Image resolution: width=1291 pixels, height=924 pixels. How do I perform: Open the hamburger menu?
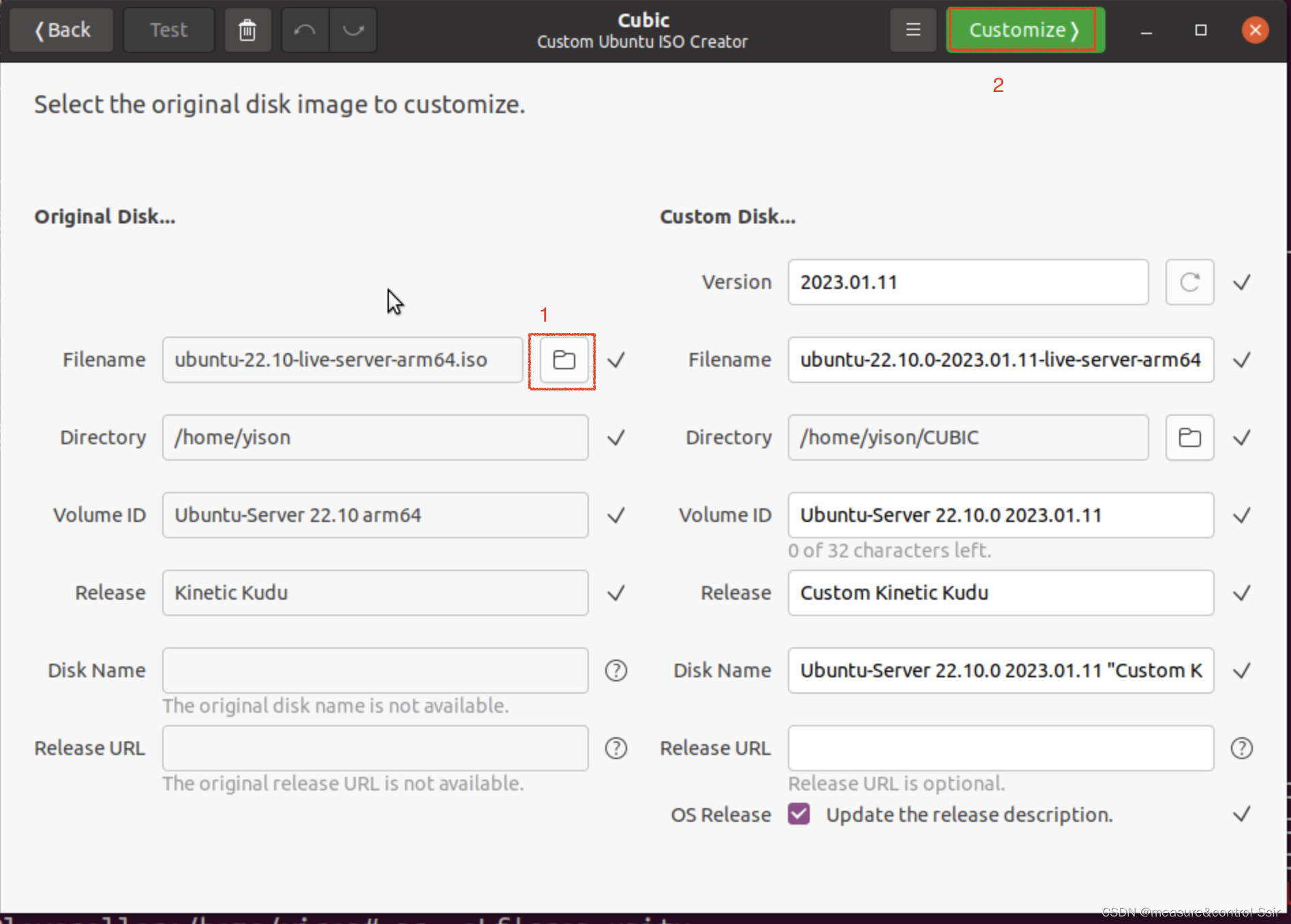(913, 30)
